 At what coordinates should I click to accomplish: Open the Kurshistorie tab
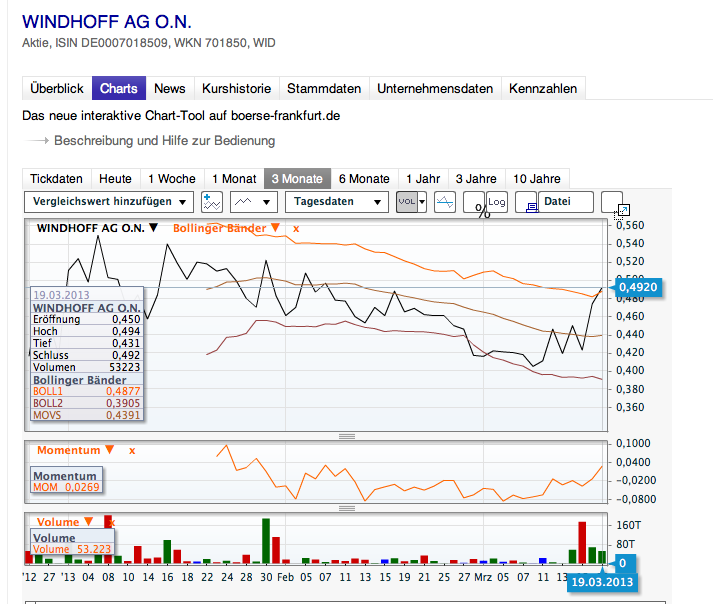237,88
